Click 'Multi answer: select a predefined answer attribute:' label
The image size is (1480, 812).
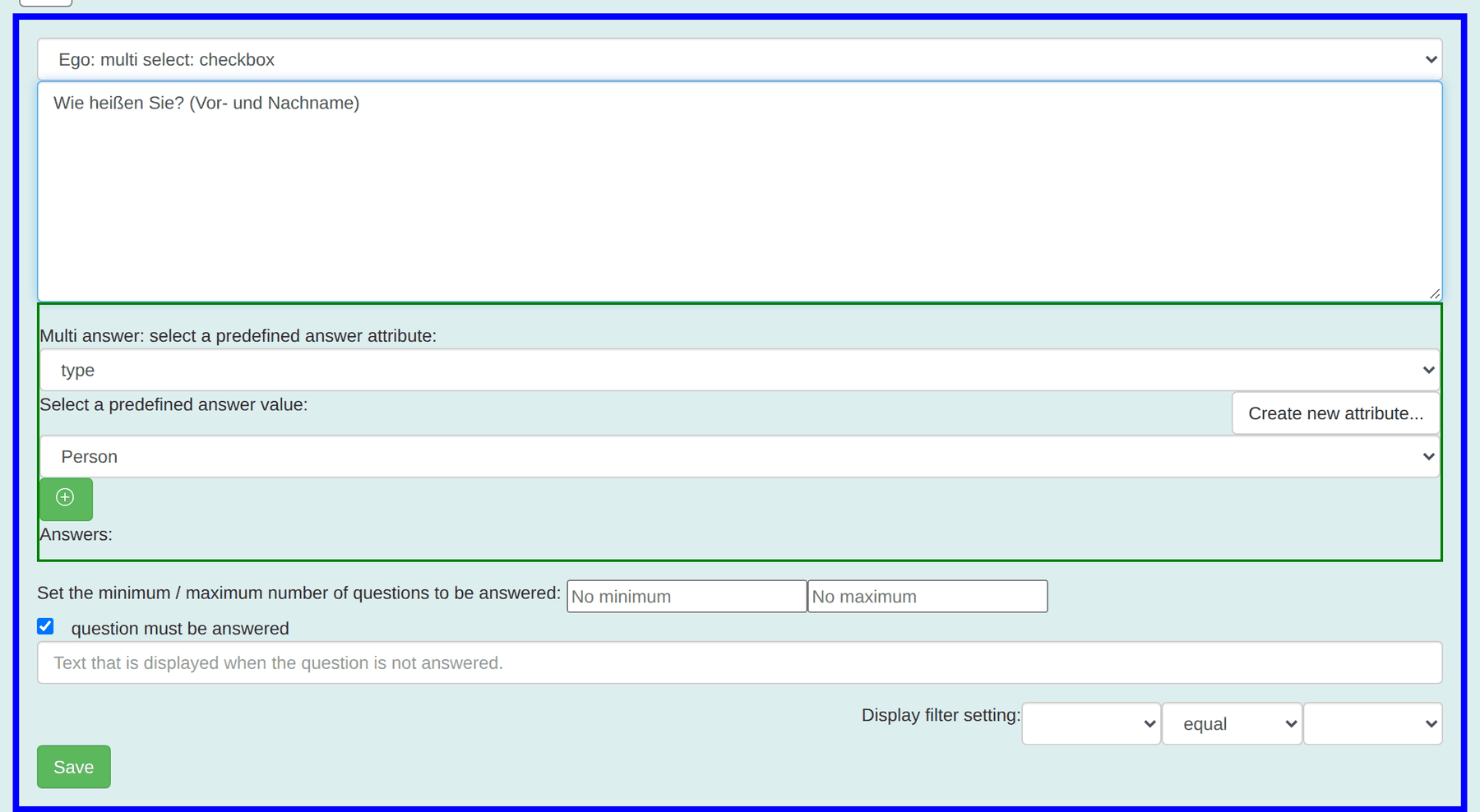coord(238,335)
